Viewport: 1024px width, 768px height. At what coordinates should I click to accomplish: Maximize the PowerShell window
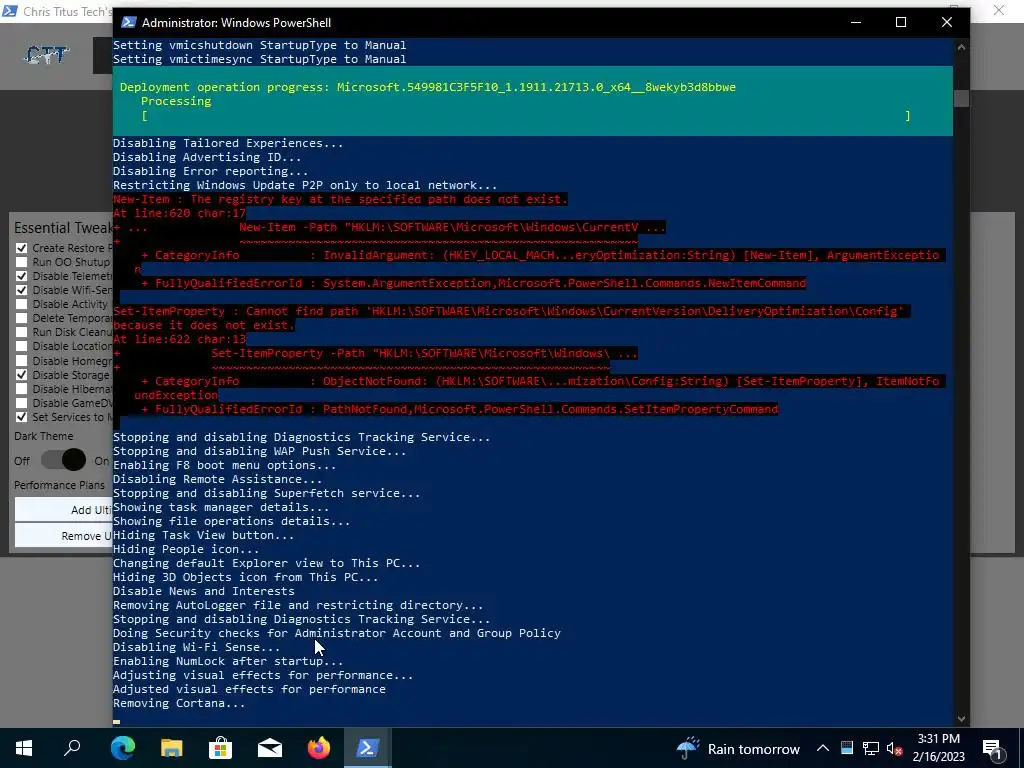click(901, 22)
